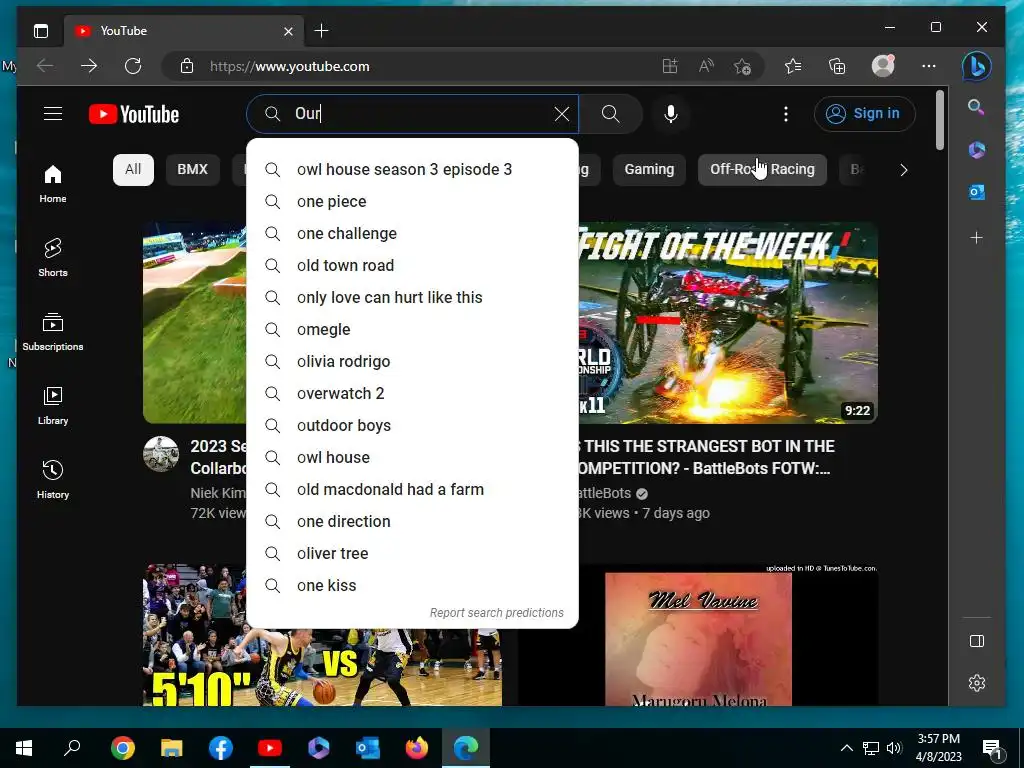Open Outlook in the Edge sidebar
The width and height of the screenshot is (1024, 768).
pos(976,192)
